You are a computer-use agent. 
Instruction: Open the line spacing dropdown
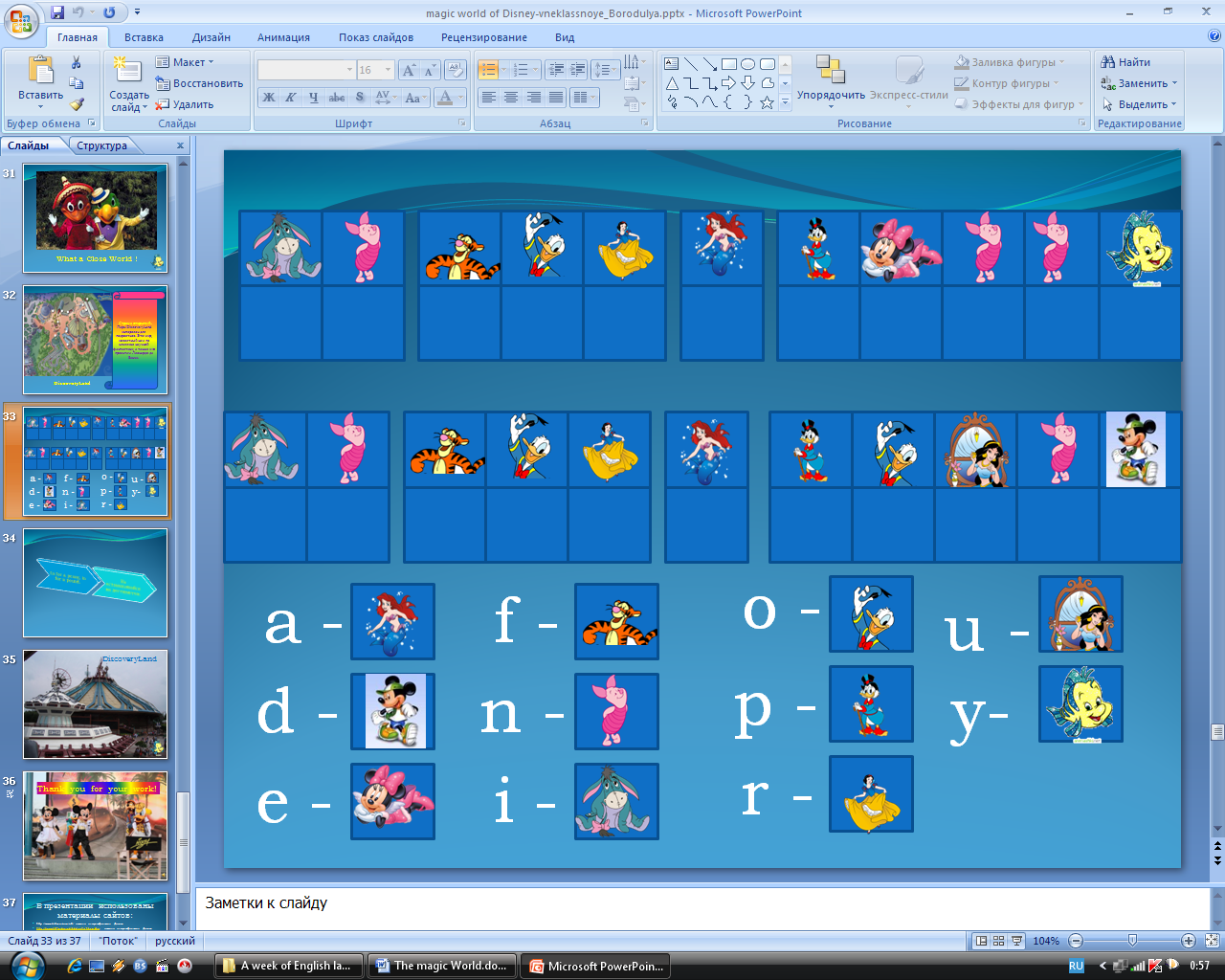(605, 70)
